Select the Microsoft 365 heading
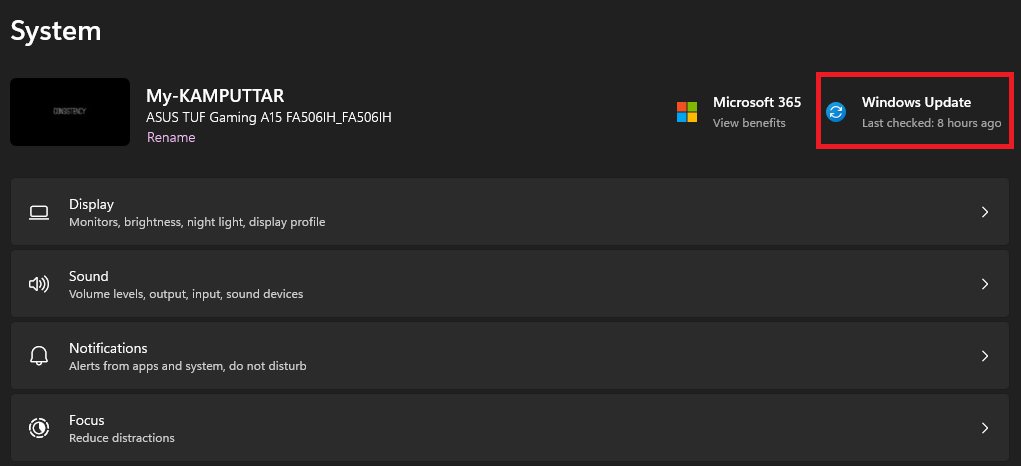This screenshot has width=1021, height=466. [757, 102]
